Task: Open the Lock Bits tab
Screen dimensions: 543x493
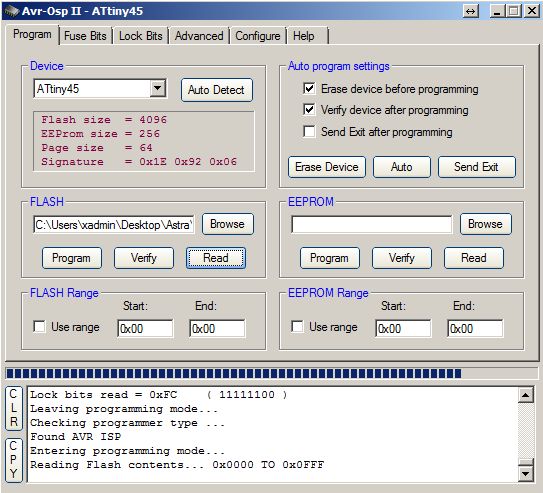Action: (141, 36)
